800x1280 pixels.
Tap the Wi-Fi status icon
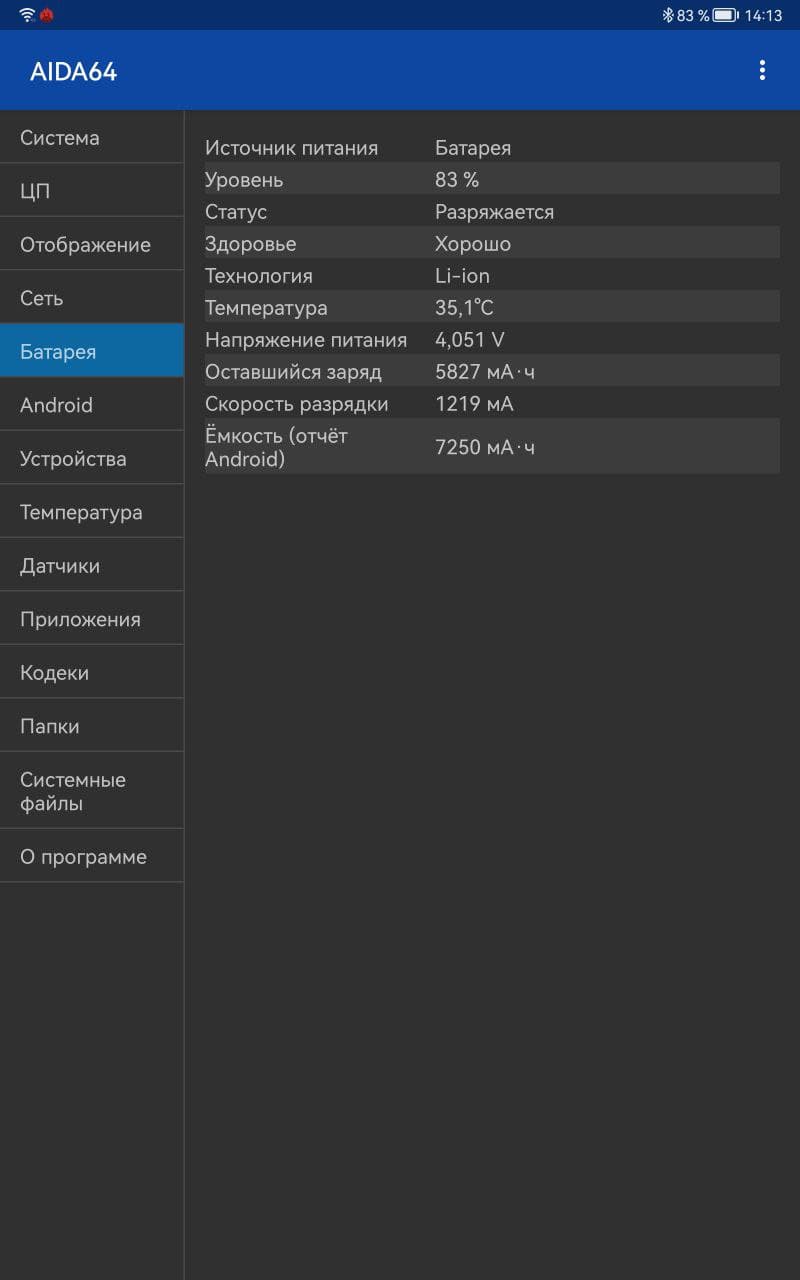coord(27,15)
